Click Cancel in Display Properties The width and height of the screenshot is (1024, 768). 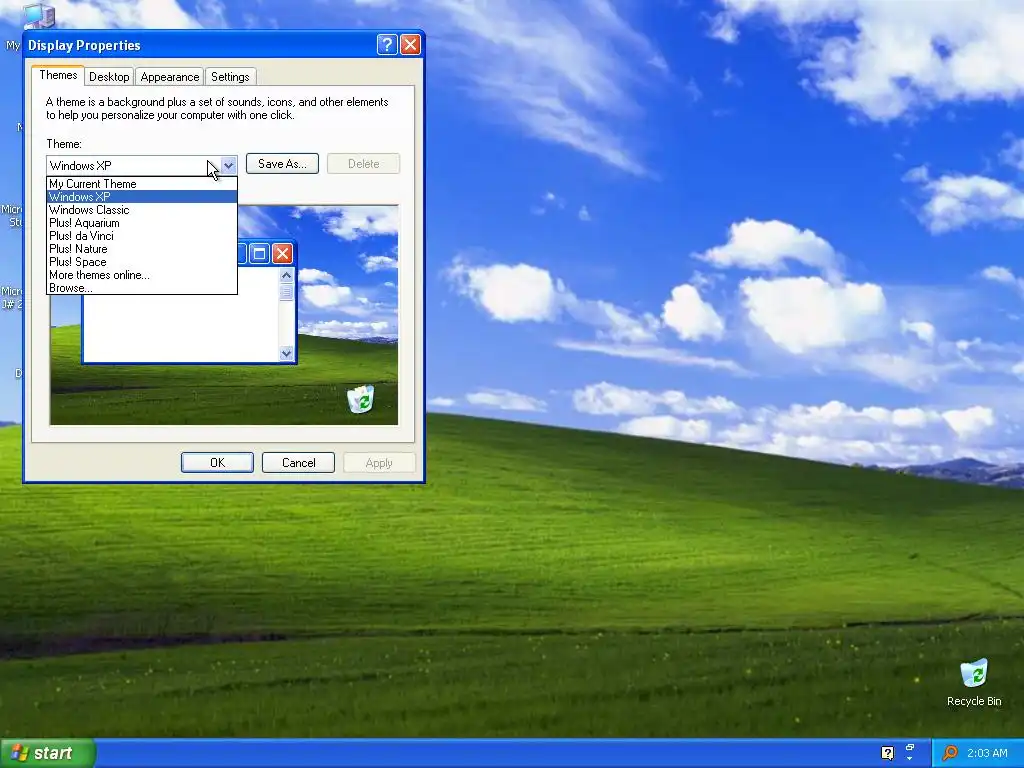[x=298, y=462]
